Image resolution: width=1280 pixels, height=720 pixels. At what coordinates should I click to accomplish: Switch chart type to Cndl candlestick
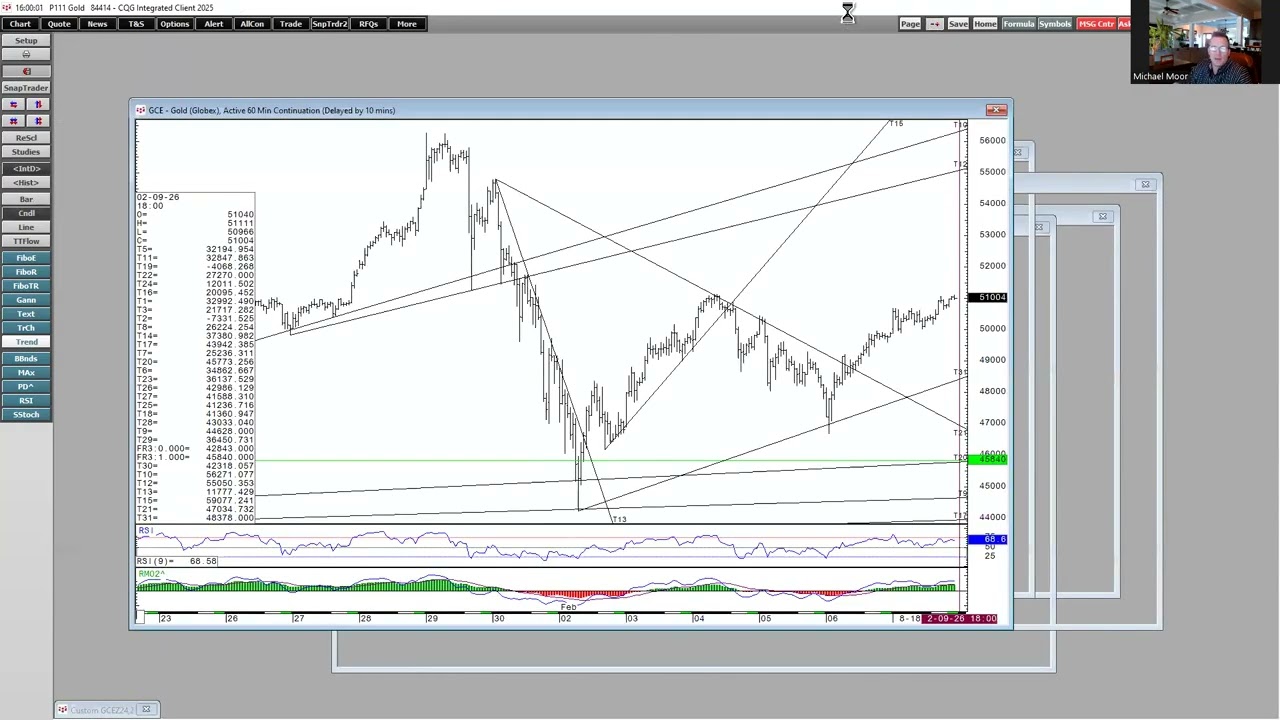26,213
